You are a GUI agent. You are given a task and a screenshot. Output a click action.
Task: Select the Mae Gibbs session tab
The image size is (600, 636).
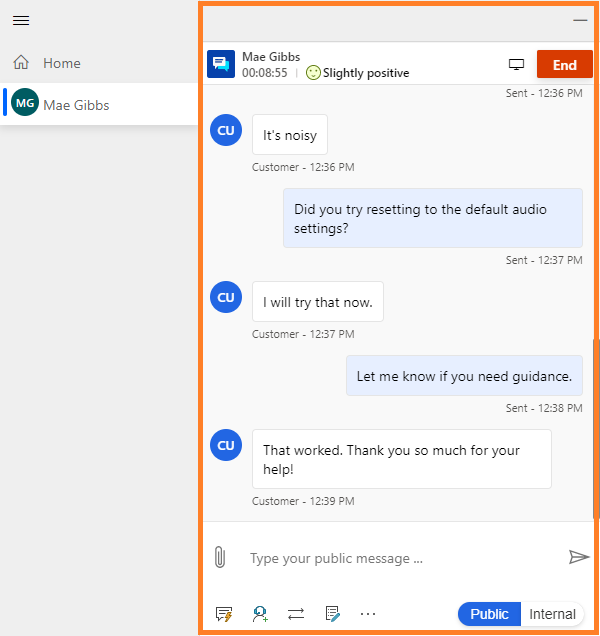click(x=99, y=104)
